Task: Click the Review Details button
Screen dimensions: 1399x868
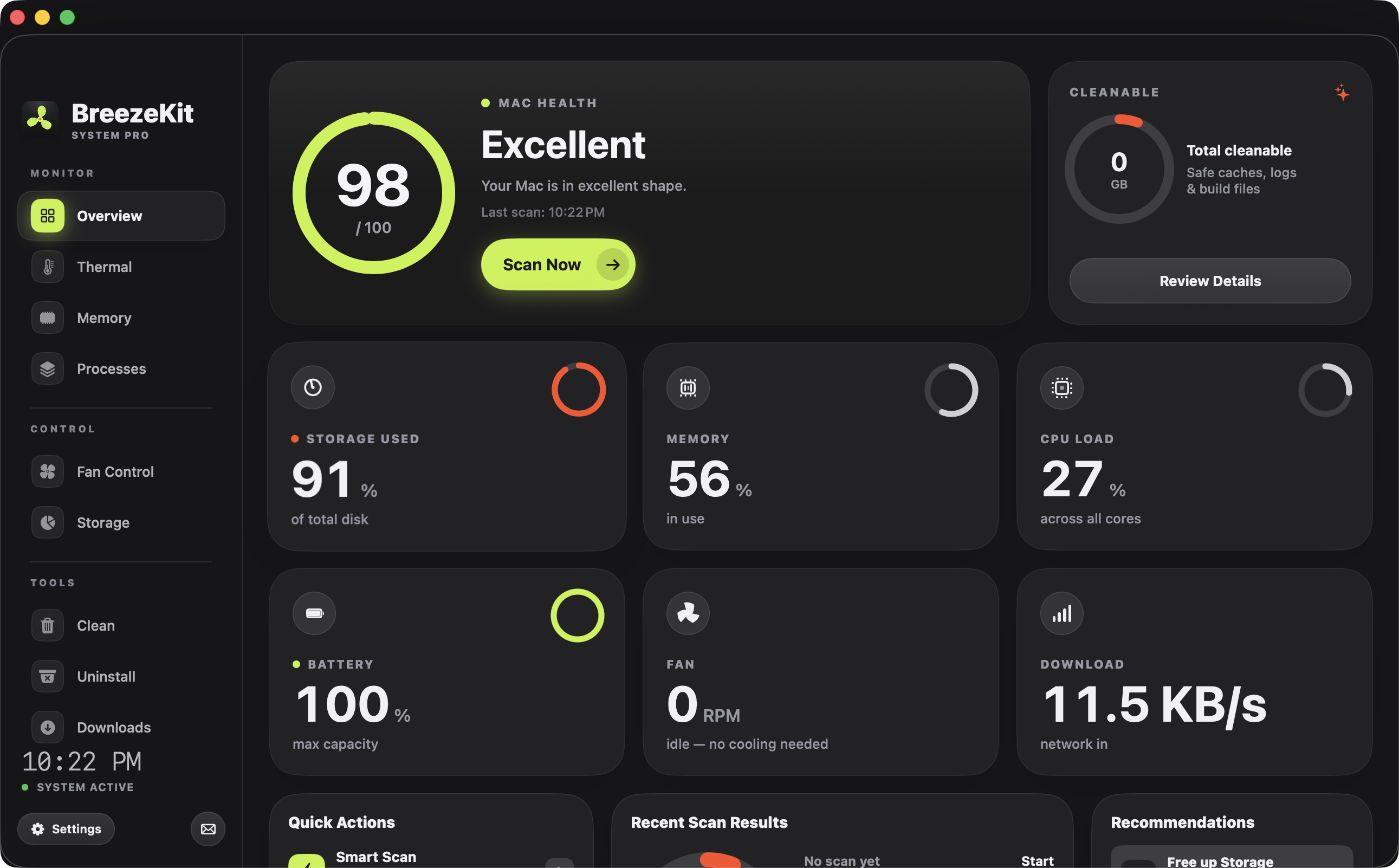Action: point(1209,281)
